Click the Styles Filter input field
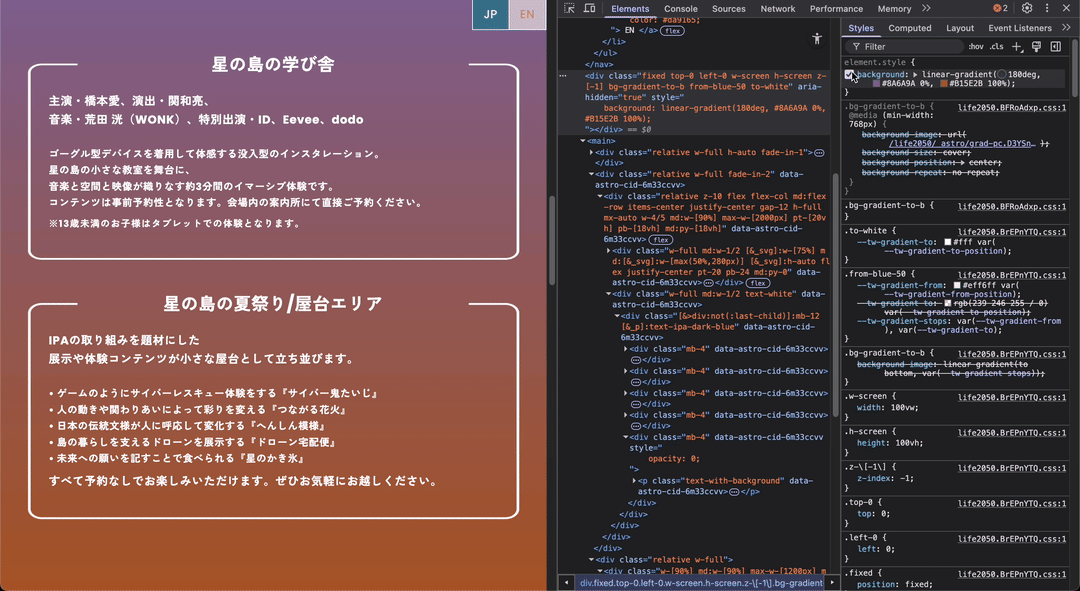1080x591 pixels. (x=905, y=47)
